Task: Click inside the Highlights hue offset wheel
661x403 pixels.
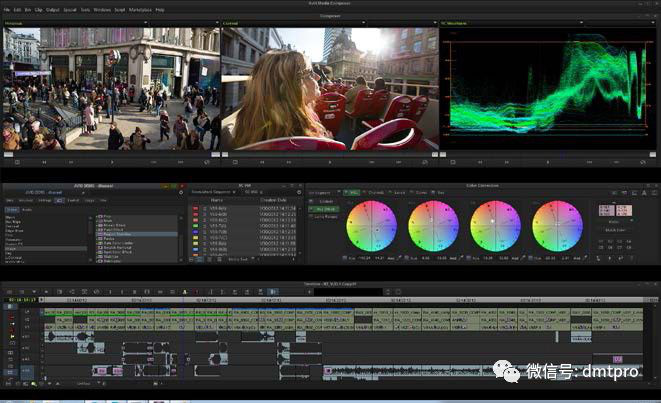Action: 495,226
